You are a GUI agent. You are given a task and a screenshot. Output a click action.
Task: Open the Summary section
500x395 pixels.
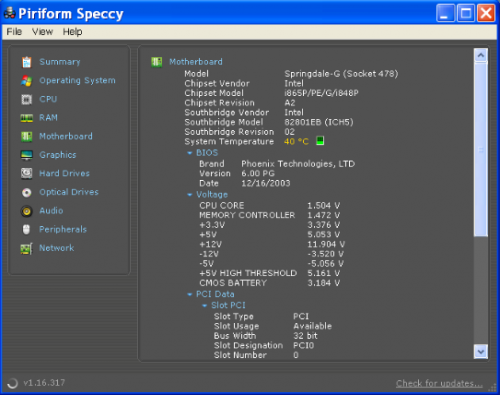pos(60,62)
